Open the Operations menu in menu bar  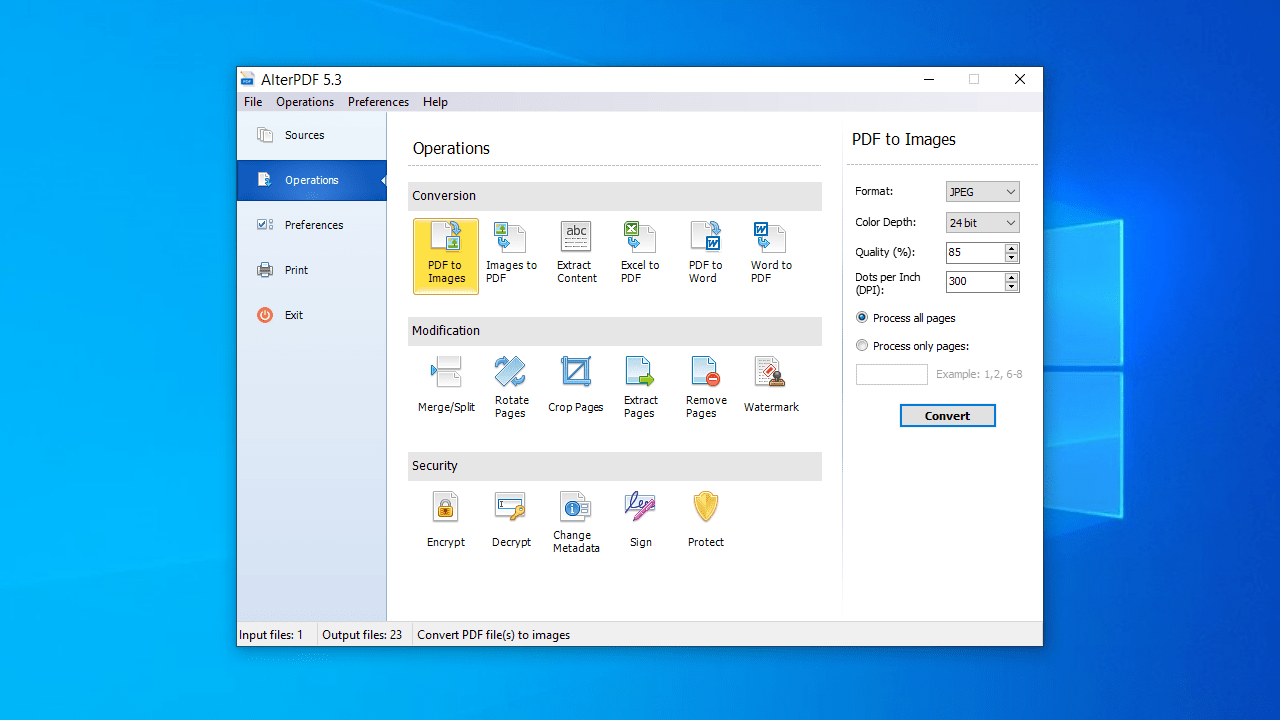pos(305,102)
